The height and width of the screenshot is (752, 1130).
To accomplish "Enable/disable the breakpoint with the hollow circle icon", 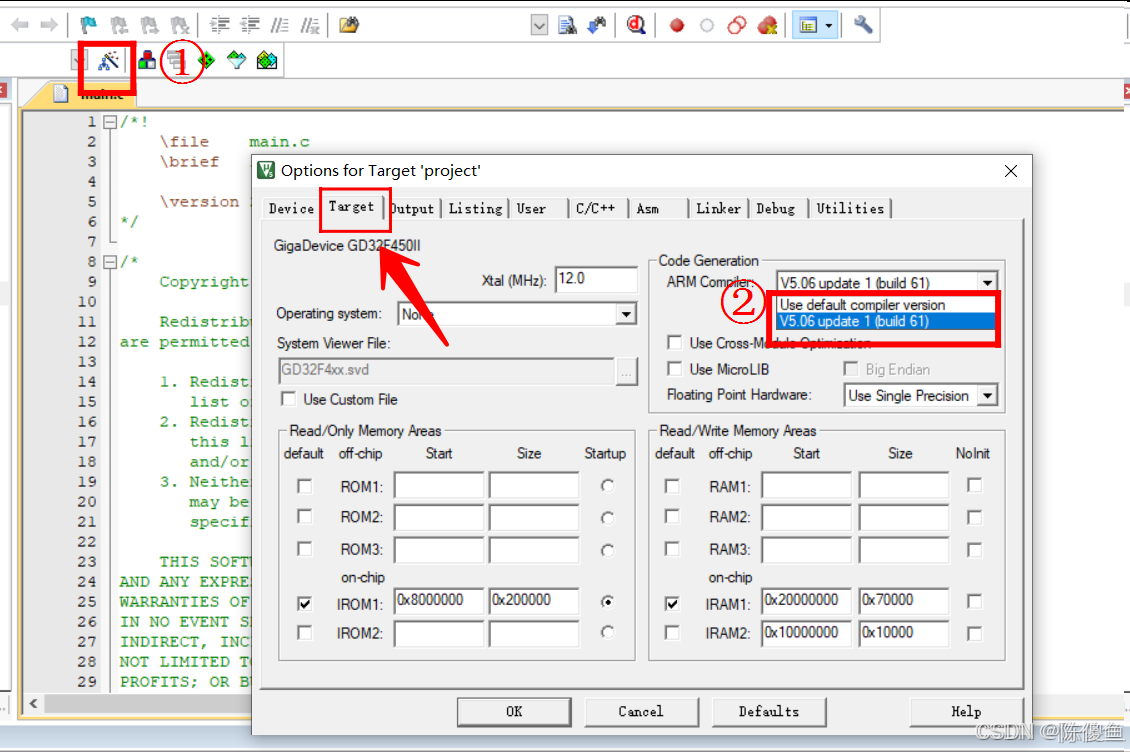I will (707, 26).
